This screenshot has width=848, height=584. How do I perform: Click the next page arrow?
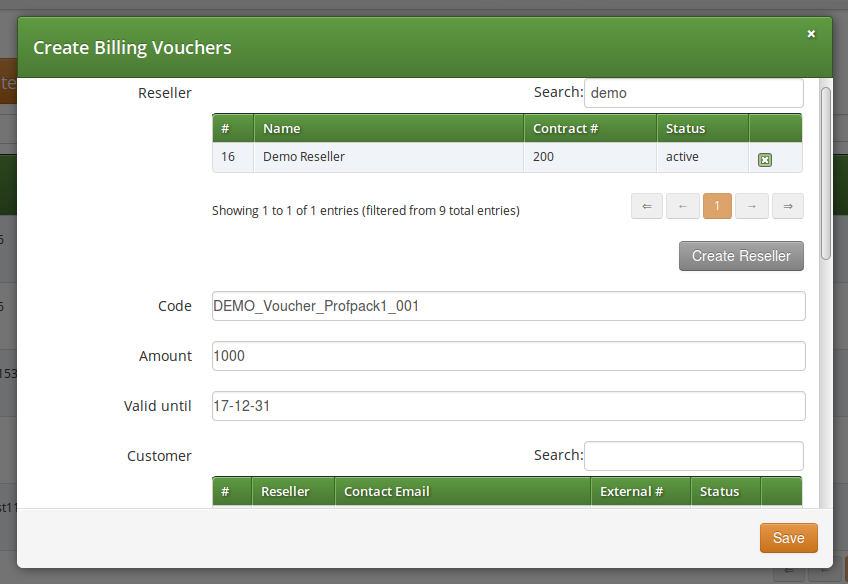pyautogui.click(x=752, y=206)
